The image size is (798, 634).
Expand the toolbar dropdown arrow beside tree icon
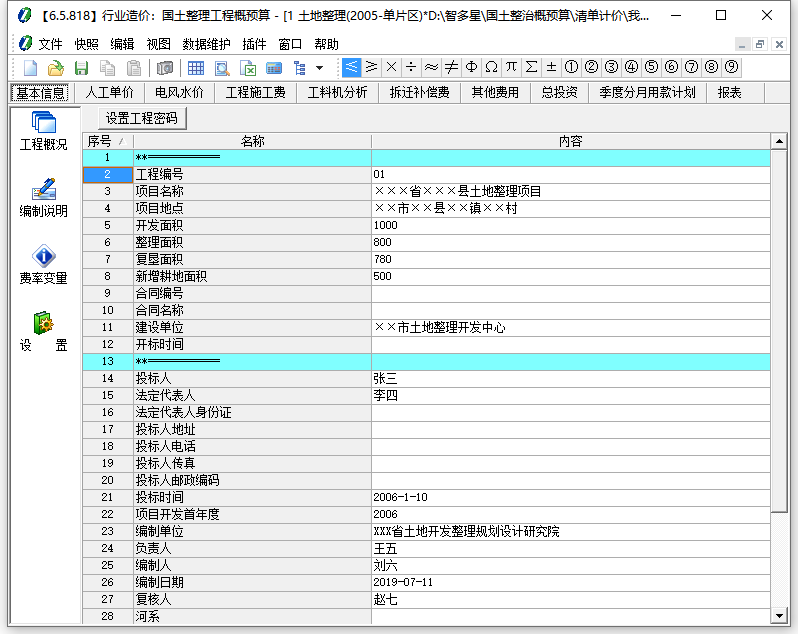click(319, 68)
